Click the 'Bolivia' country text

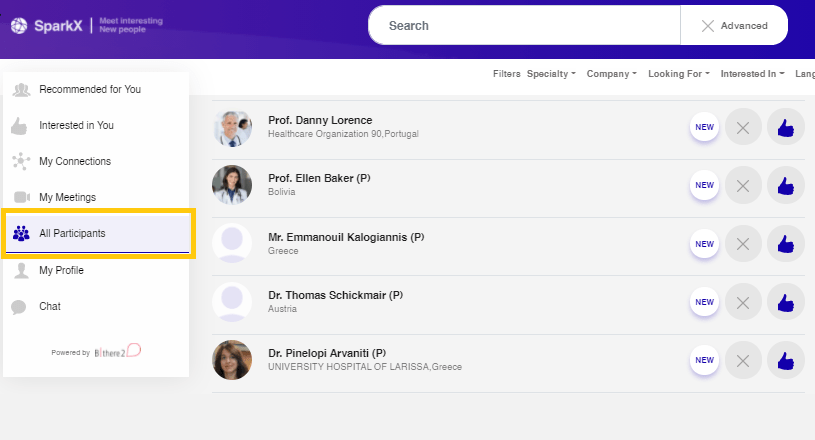(x=282, y=192)
